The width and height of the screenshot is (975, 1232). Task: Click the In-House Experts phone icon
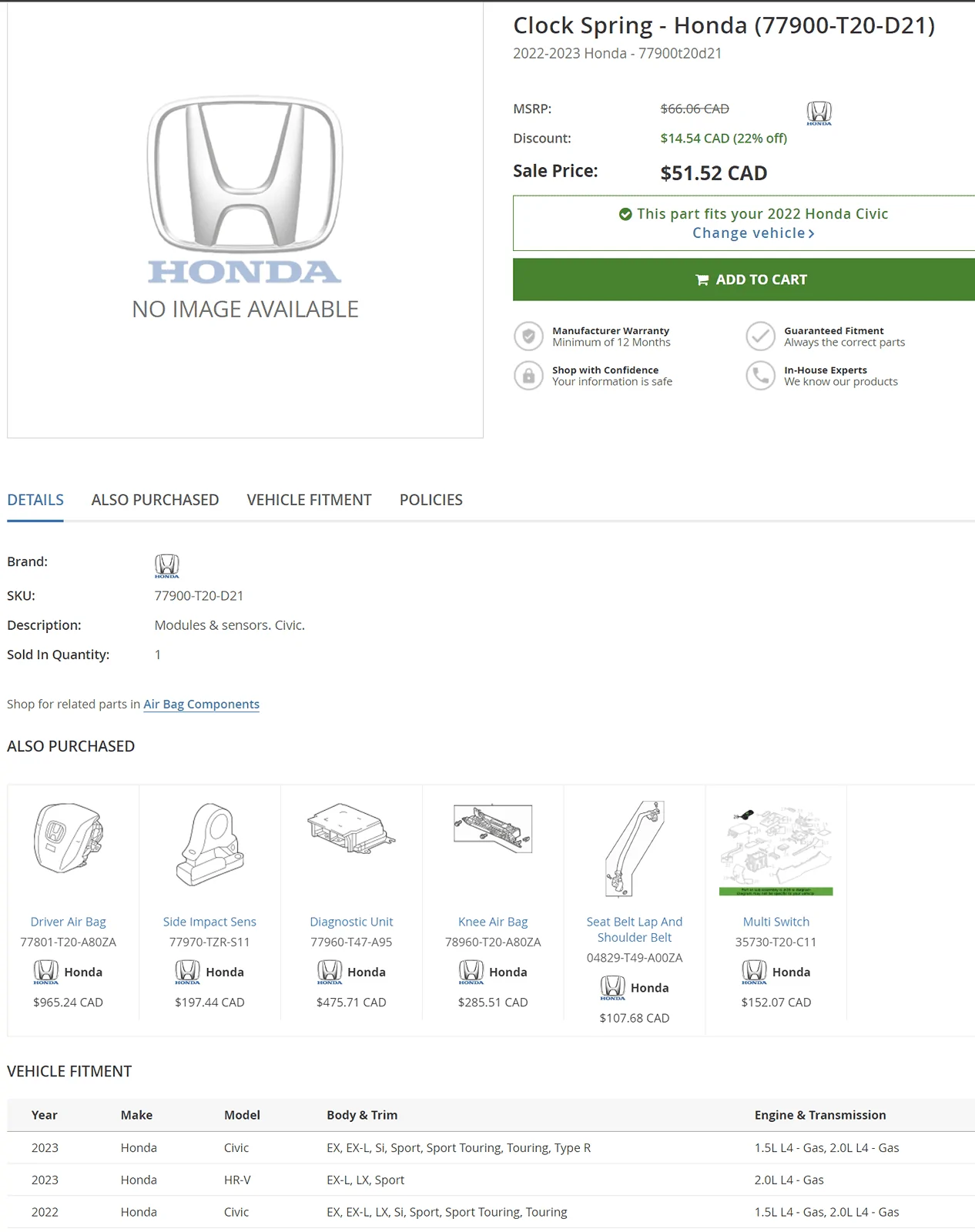pos(760,376)
